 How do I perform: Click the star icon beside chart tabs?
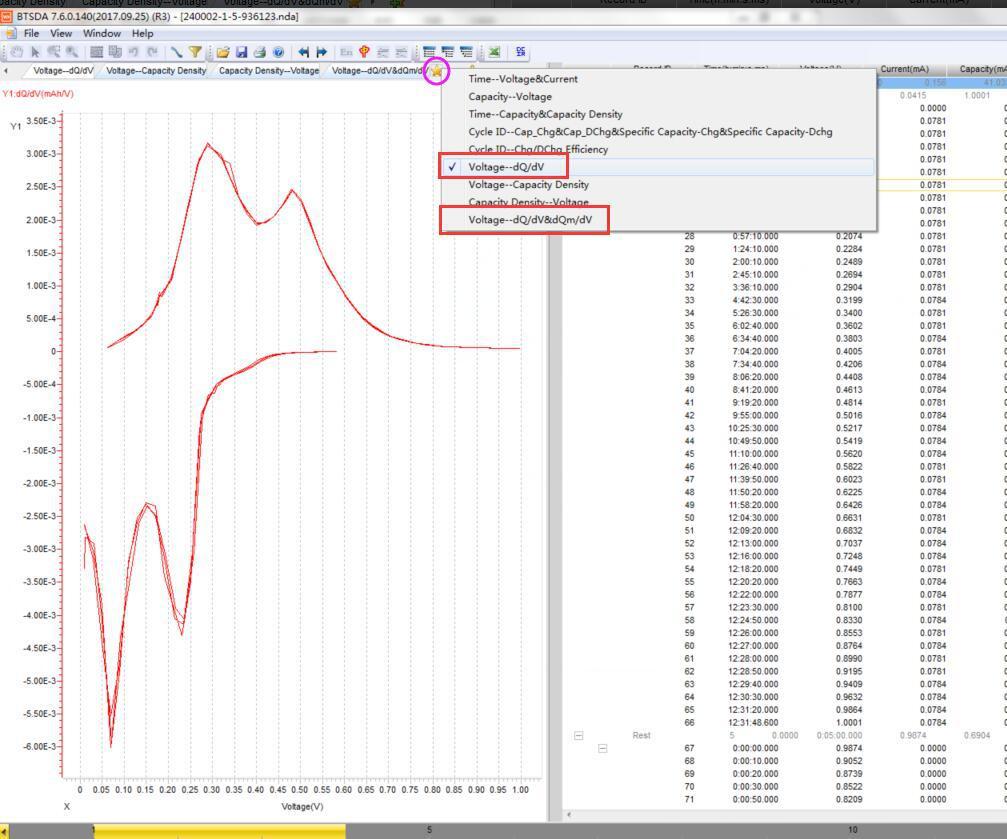point(437,71)
